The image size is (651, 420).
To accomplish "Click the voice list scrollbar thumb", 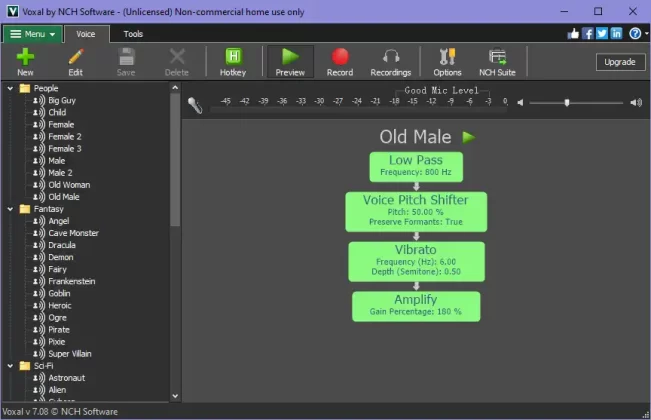I will tap(175, 160).
